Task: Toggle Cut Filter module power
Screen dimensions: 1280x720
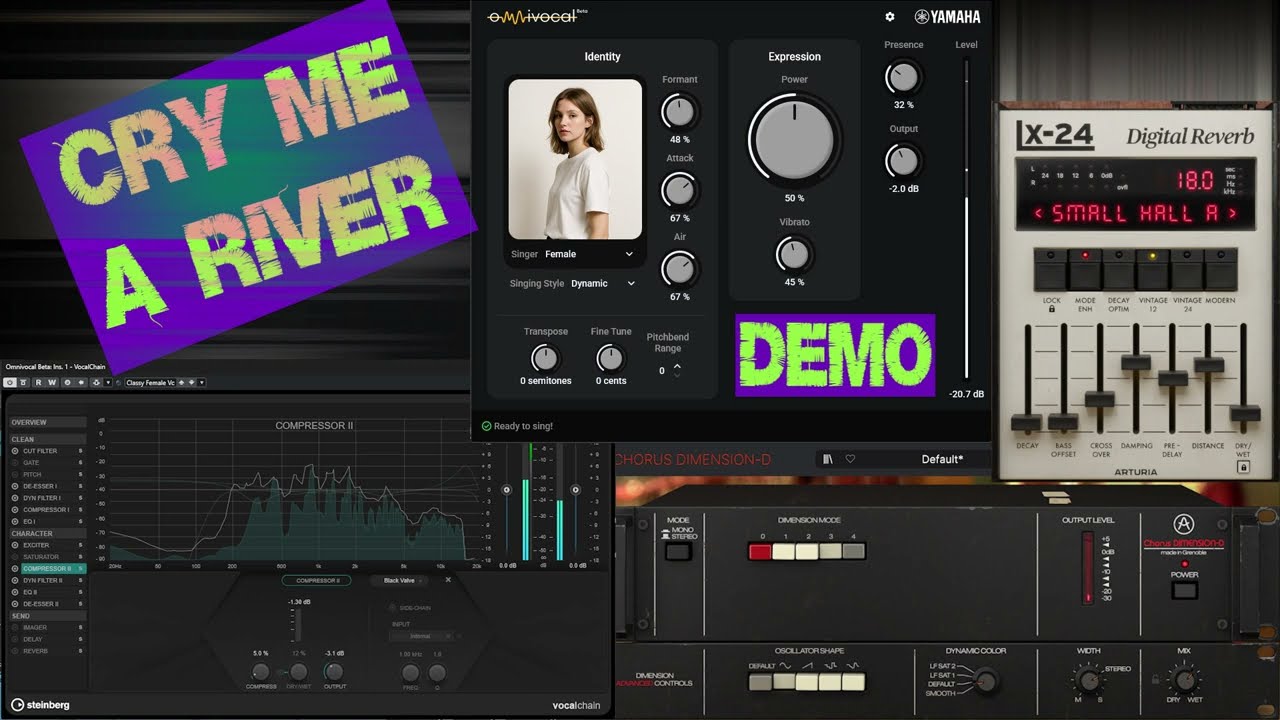Action: 16,451
